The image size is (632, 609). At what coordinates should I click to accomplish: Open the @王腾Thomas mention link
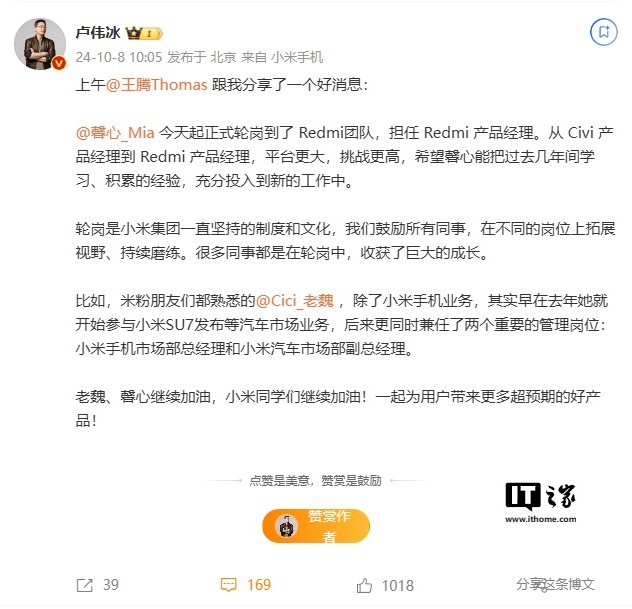[x=157, y=85]
